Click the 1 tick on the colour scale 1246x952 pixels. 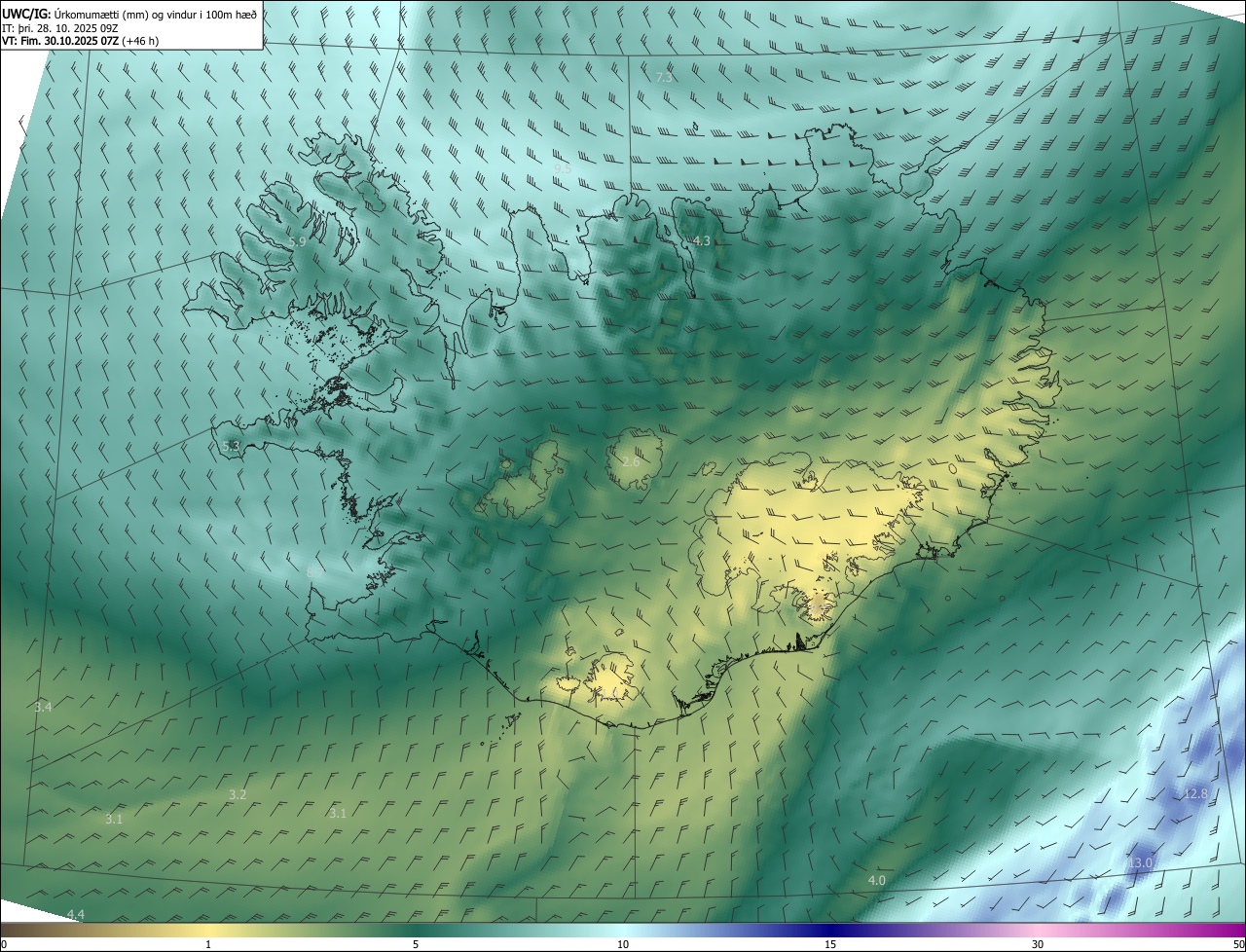pyautogui.click(x=208, y=944)
